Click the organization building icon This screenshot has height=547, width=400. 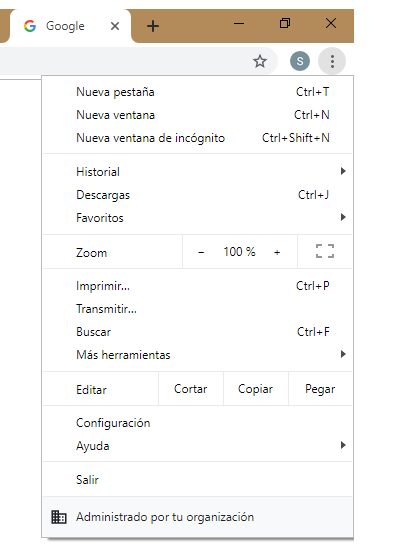pyautogui.click(x=59, y=517)
